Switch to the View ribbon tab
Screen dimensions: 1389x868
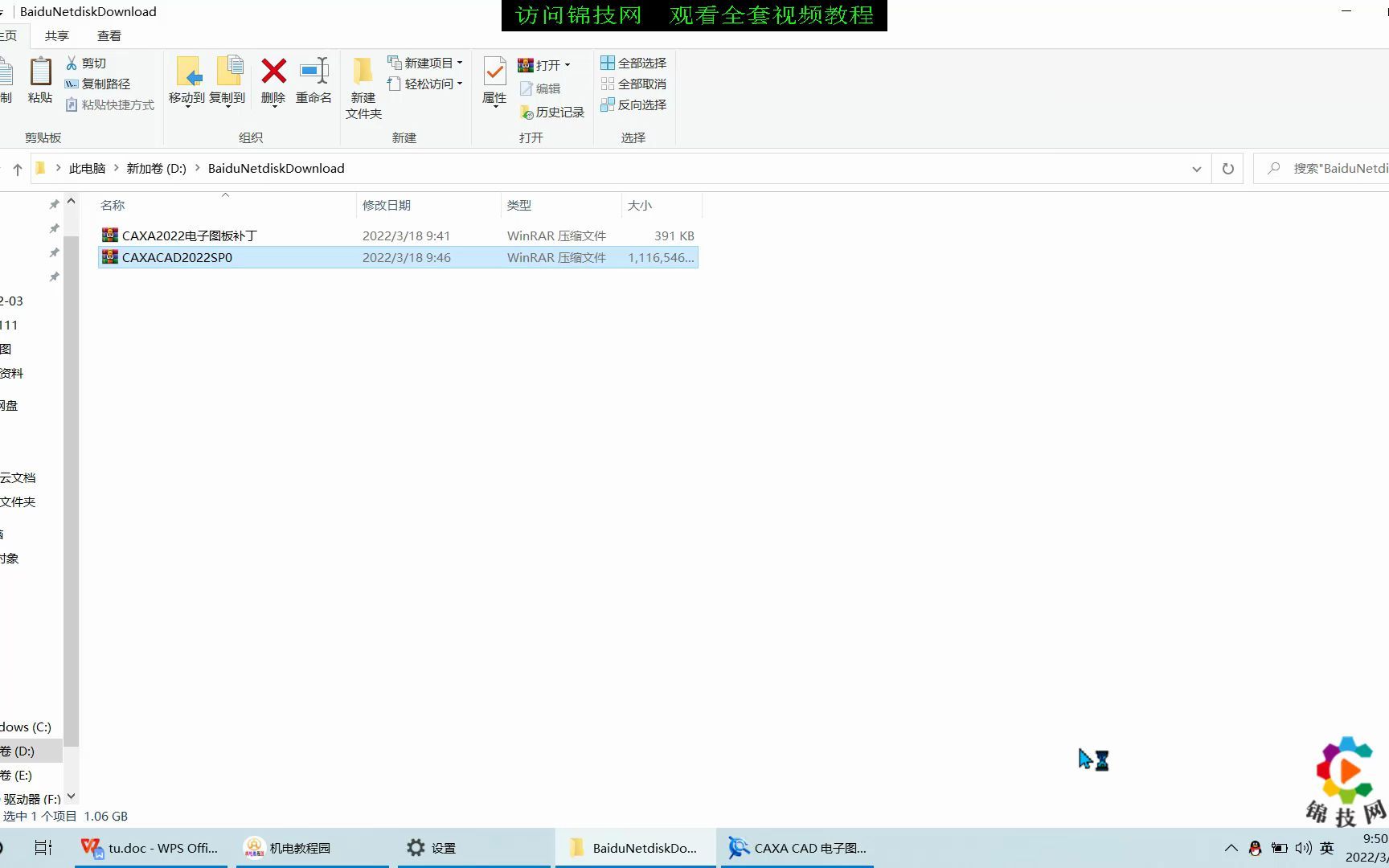[109, 35]
